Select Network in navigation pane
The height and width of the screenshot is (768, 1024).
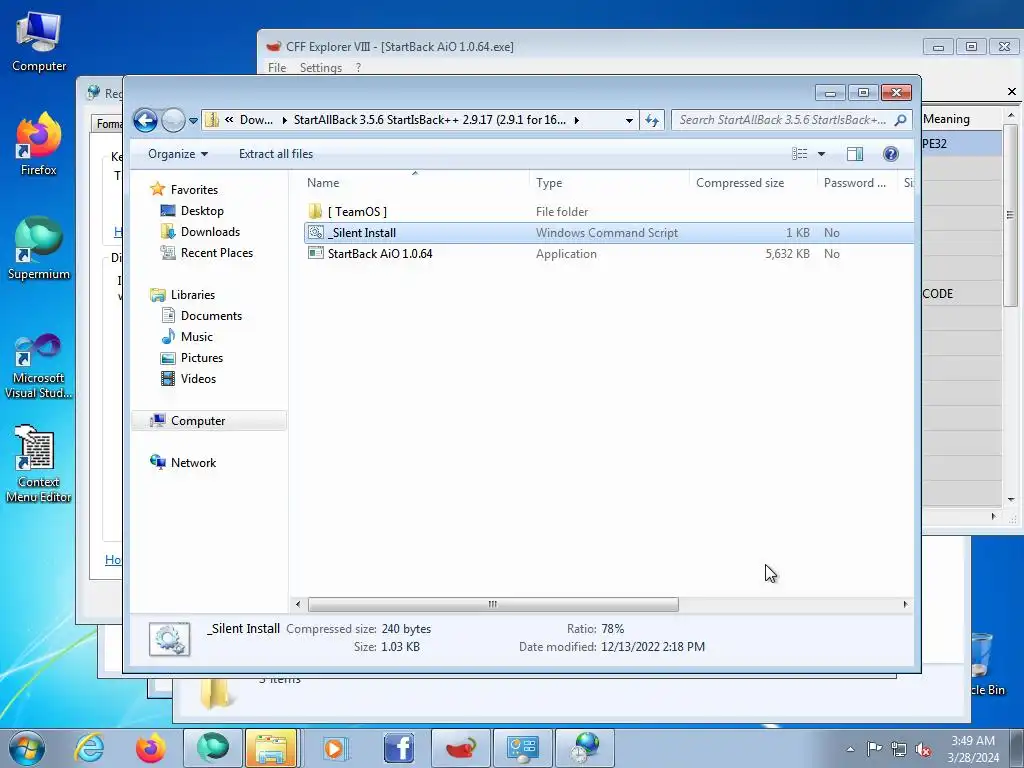[193, 462]
